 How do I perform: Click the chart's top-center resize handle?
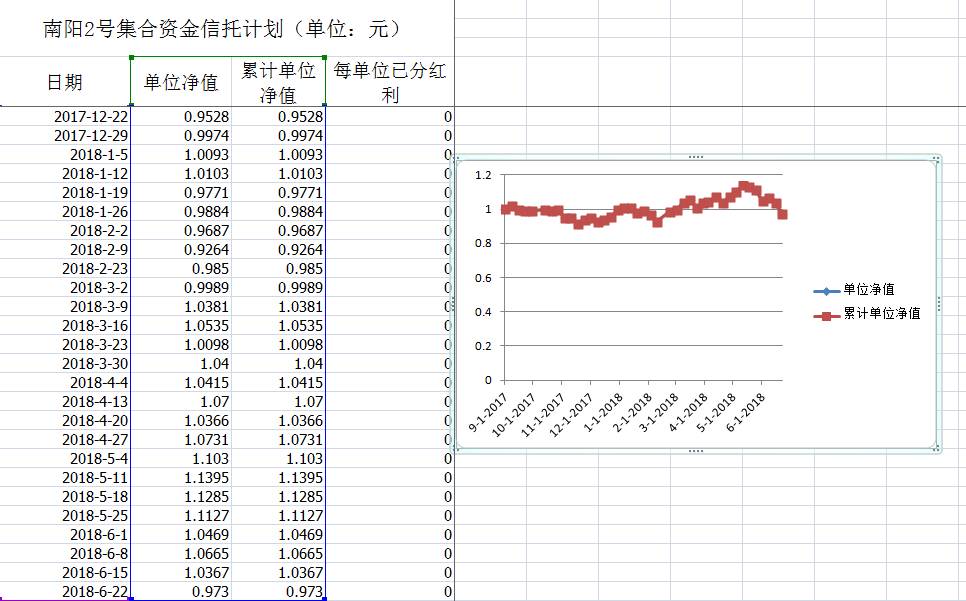[696, 157]
